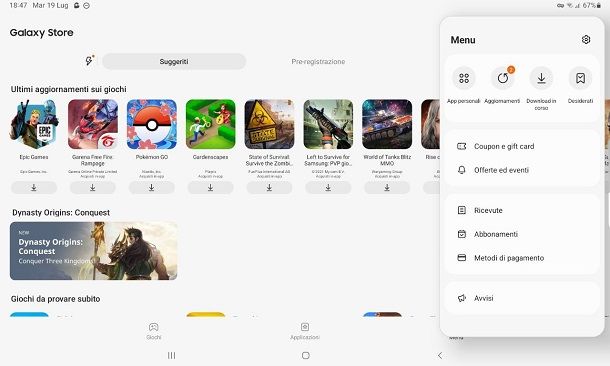Tap the battery status indicator
Viewport: 610px width, 366px height.
(591, 5)
